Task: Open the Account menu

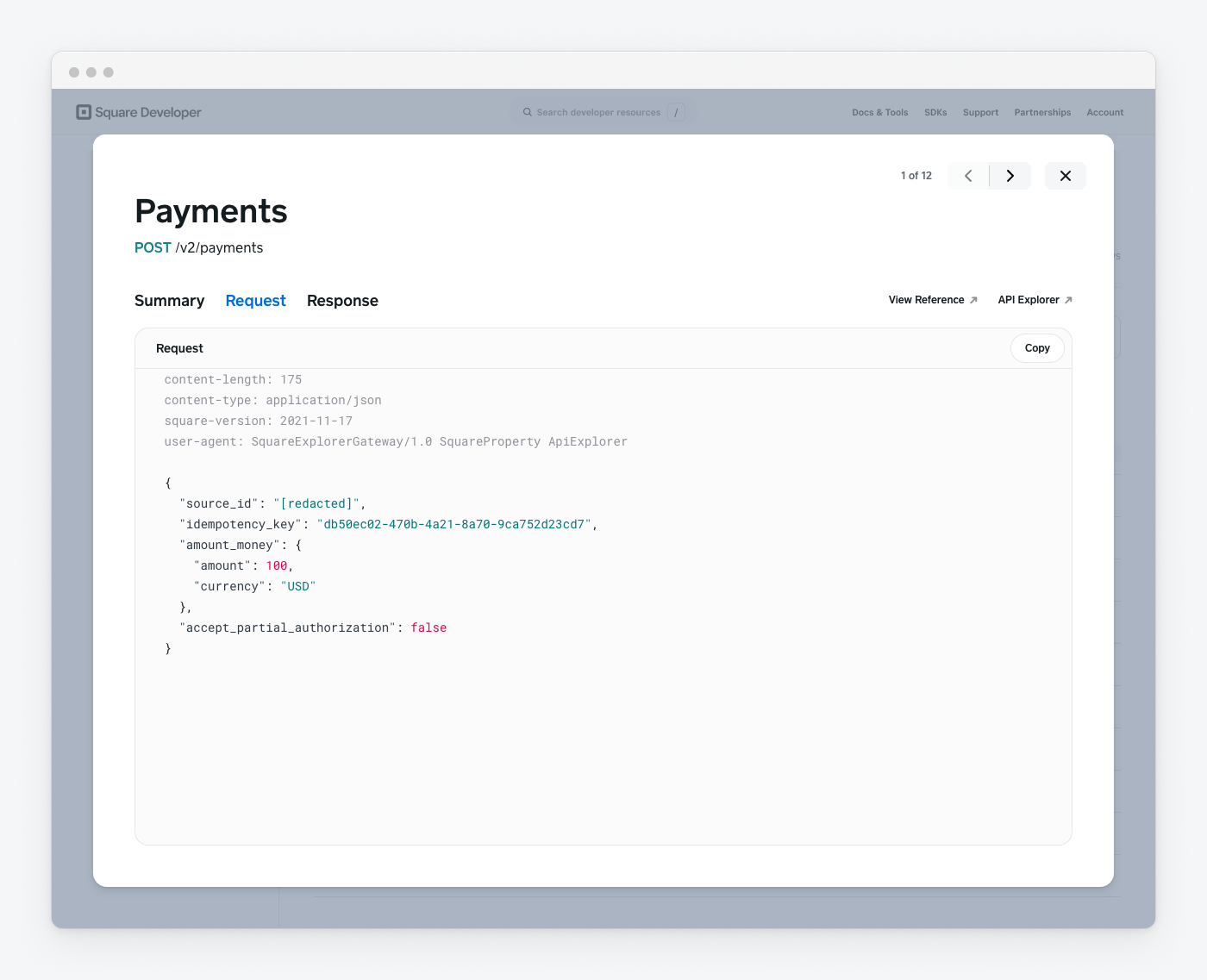Action: click(x=1105, y=112)
